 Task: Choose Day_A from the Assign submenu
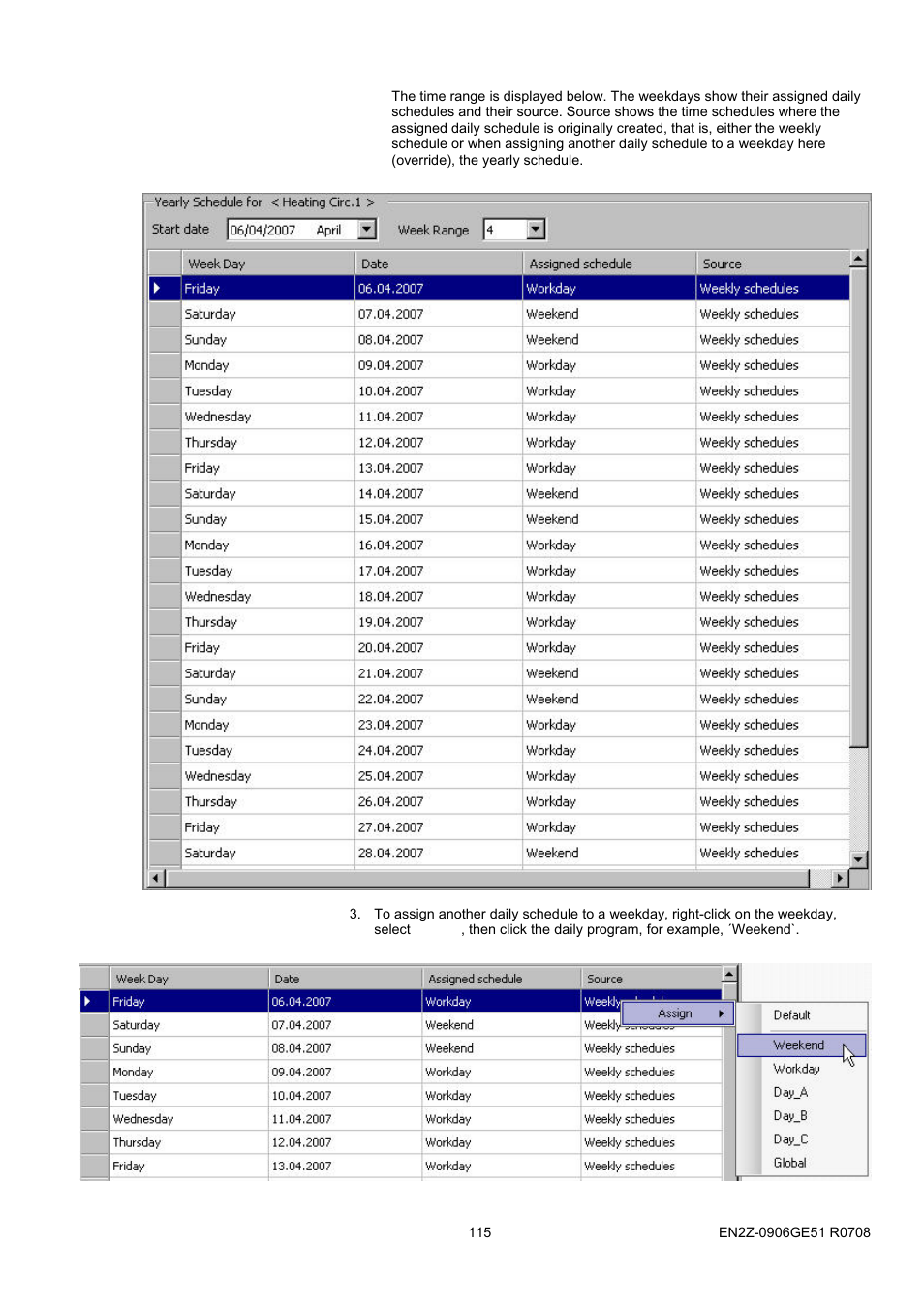802,1092
